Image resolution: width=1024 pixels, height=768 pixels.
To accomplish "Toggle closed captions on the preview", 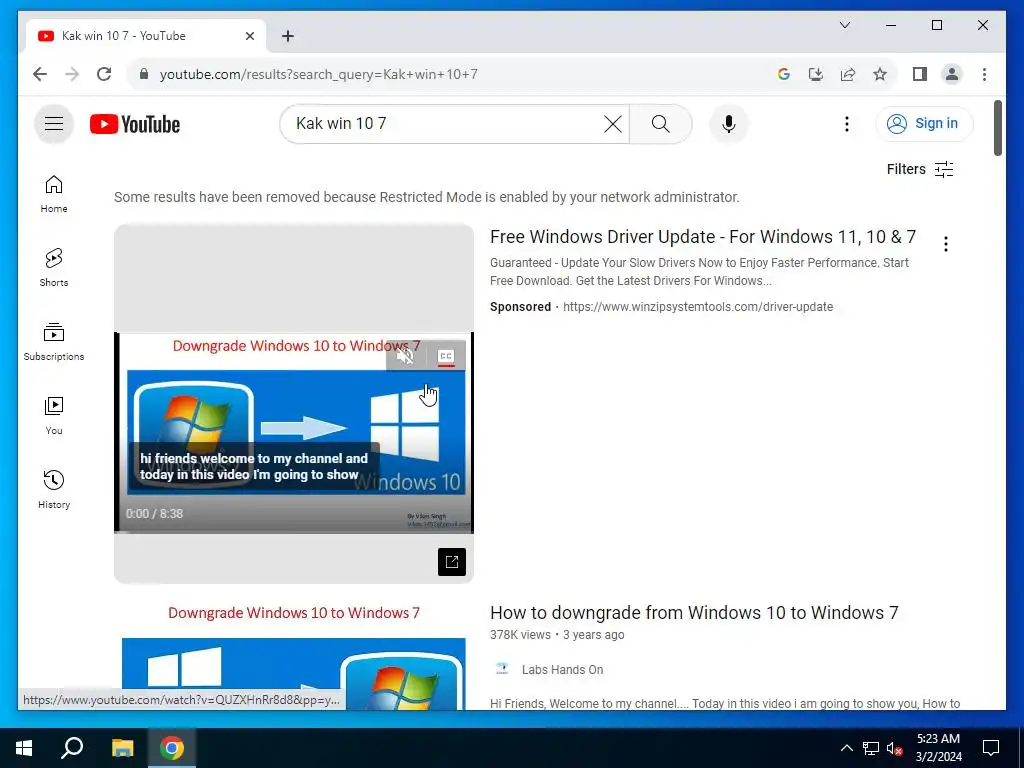I will click(x=445, y=356).
